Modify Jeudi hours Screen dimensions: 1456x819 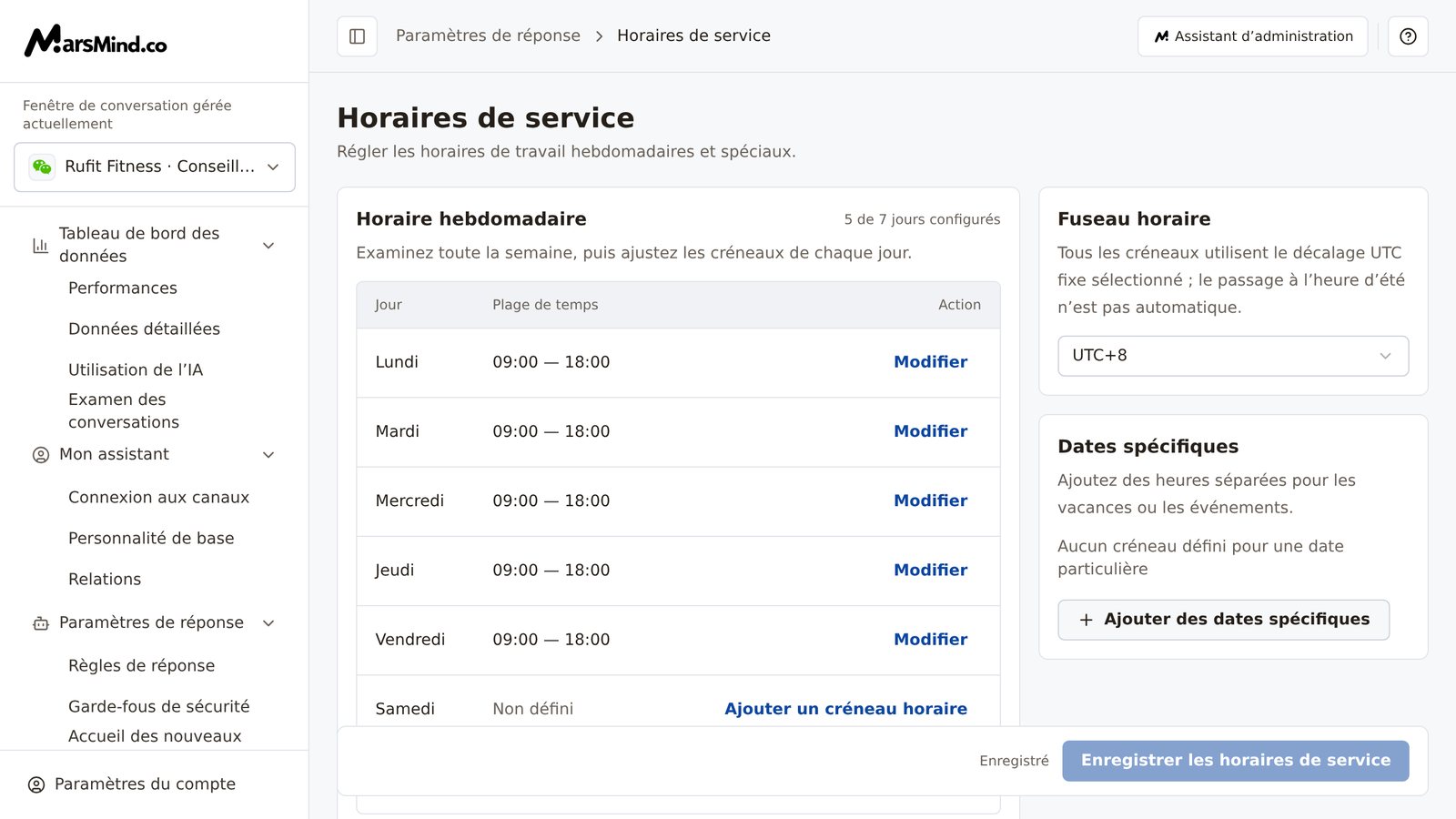coord(930,571)
